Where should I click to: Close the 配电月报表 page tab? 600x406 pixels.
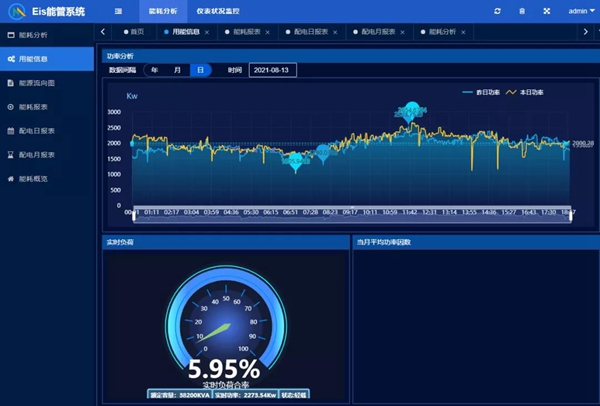point(403,32)
